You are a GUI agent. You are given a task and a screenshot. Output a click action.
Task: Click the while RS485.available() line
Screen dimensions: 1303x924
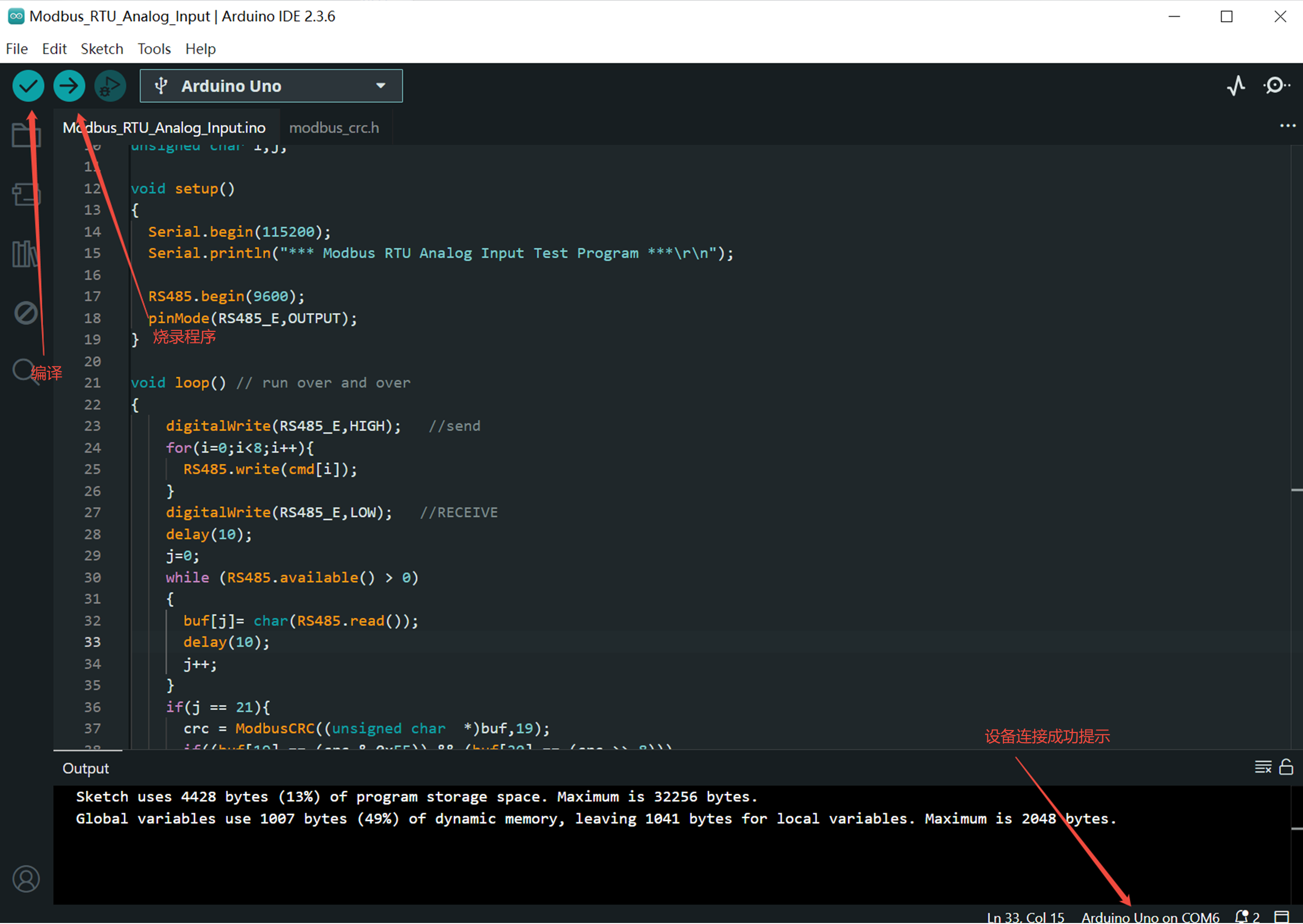[292, 577]
